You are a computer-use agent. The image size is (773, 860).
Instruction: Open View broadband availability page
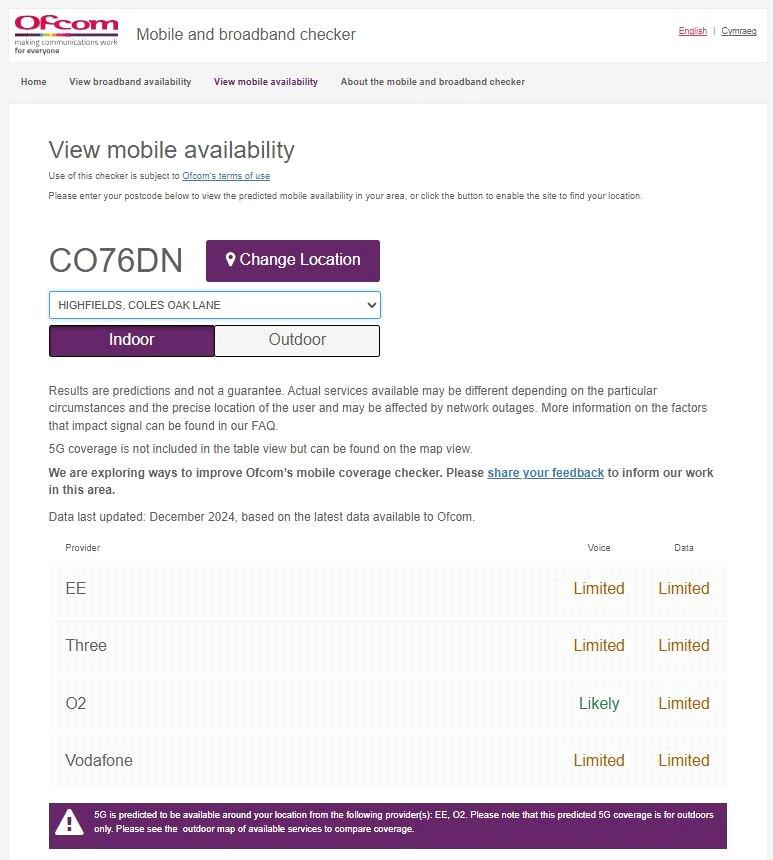[130, 82]
